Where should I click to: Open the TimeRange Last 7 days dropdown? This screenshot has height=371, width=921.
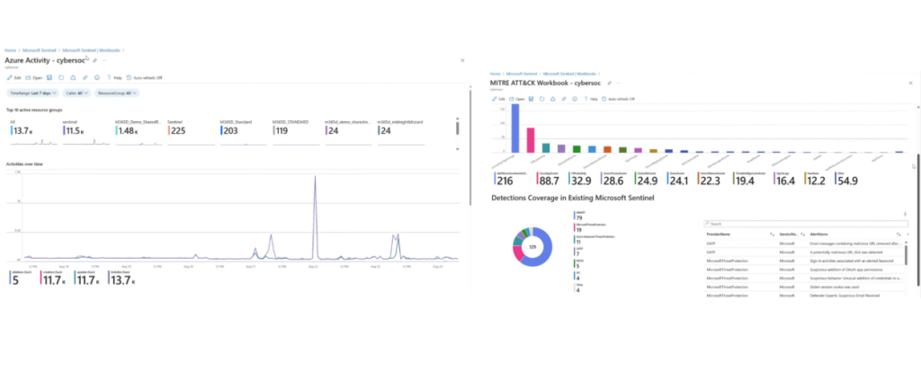[x=32, y=93]
